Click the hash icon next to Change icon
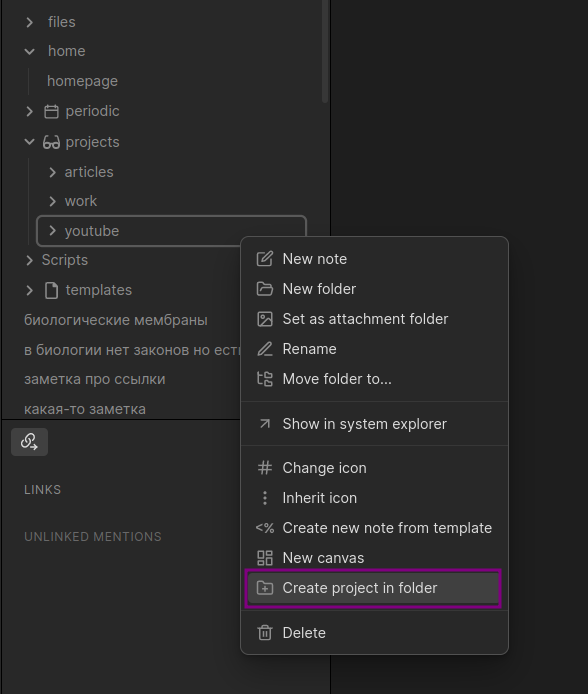The height and width of the screenshot is (694, 588). (265, 468)
